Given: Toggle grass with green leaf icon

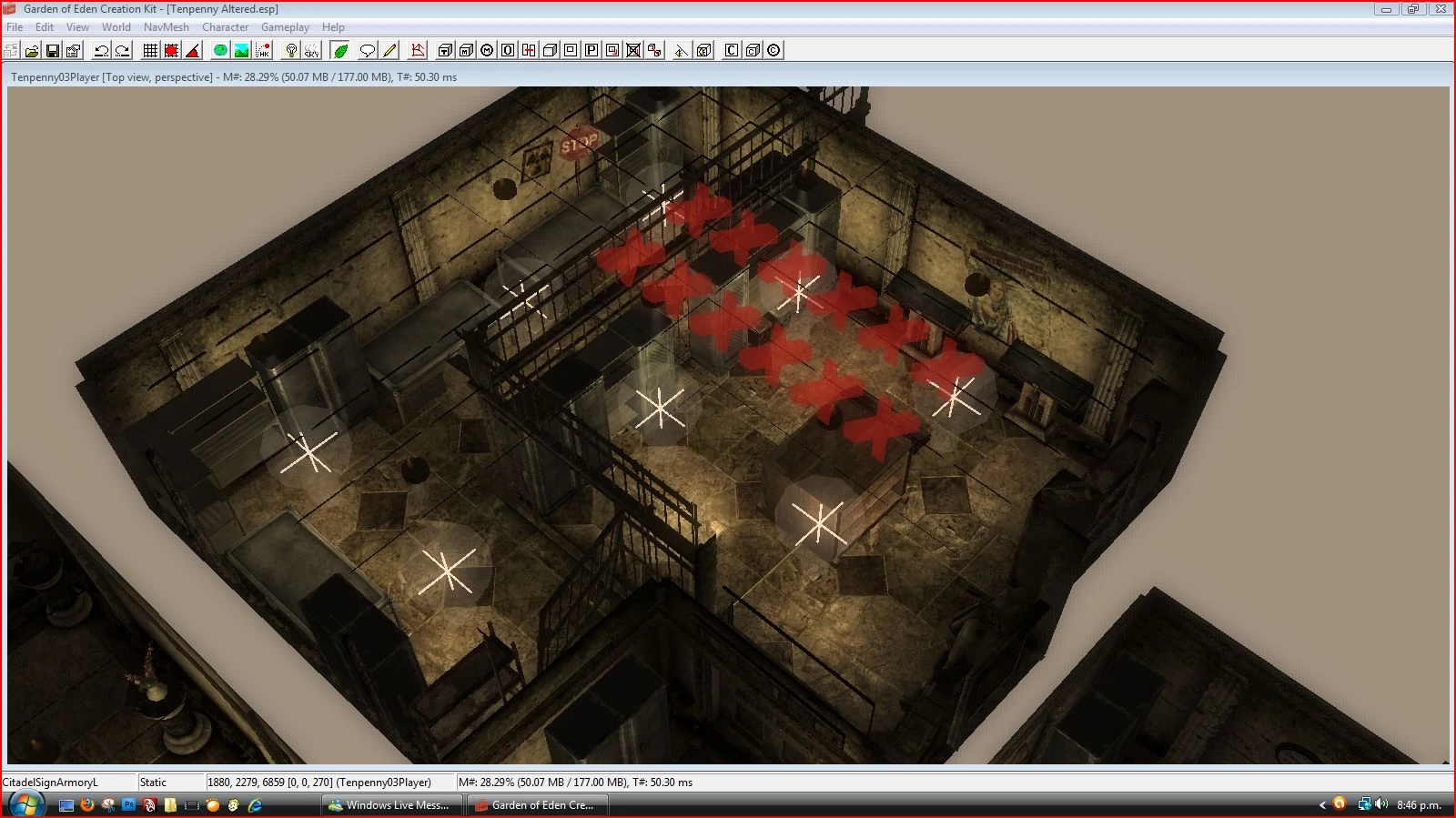Looking at the screenshot, I should coord(340,50).
